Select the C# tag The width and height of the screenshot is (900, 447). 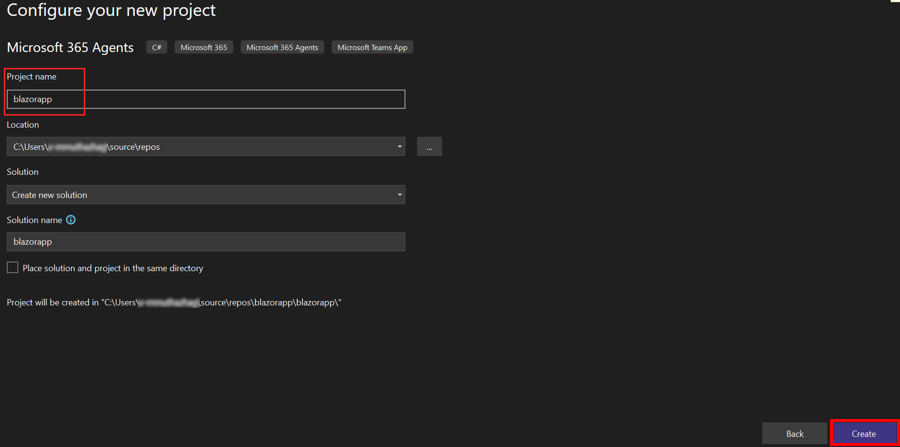click(x=157, y=47)
